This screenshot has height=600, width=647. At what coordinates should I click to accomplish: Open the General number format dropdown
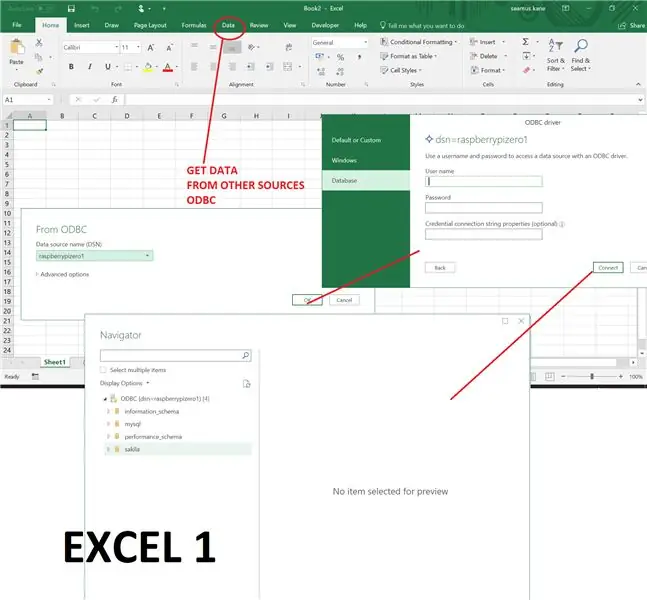click(x=365, y=43)
